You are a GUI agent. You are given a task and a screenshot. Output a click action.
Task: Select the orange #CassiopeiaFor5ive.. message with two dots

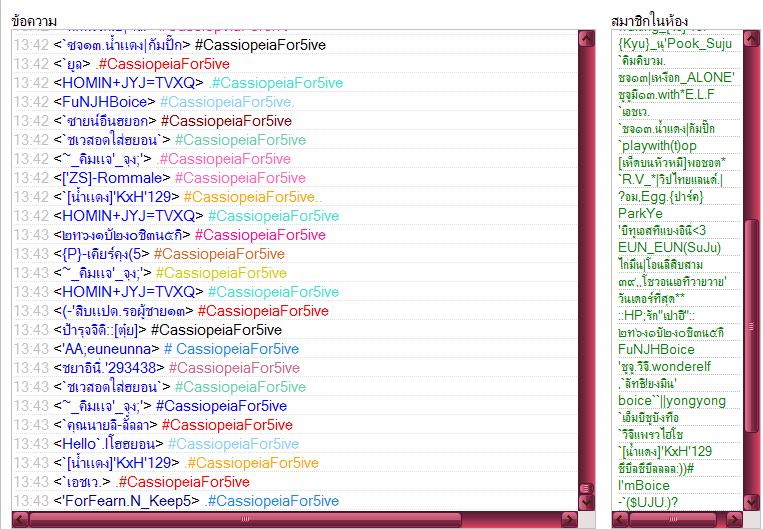(x=253, y=197)
